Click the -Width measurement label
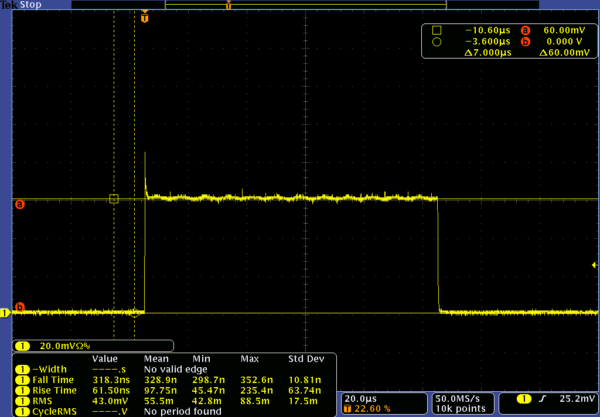600x417 pixels. pos(50,370)
